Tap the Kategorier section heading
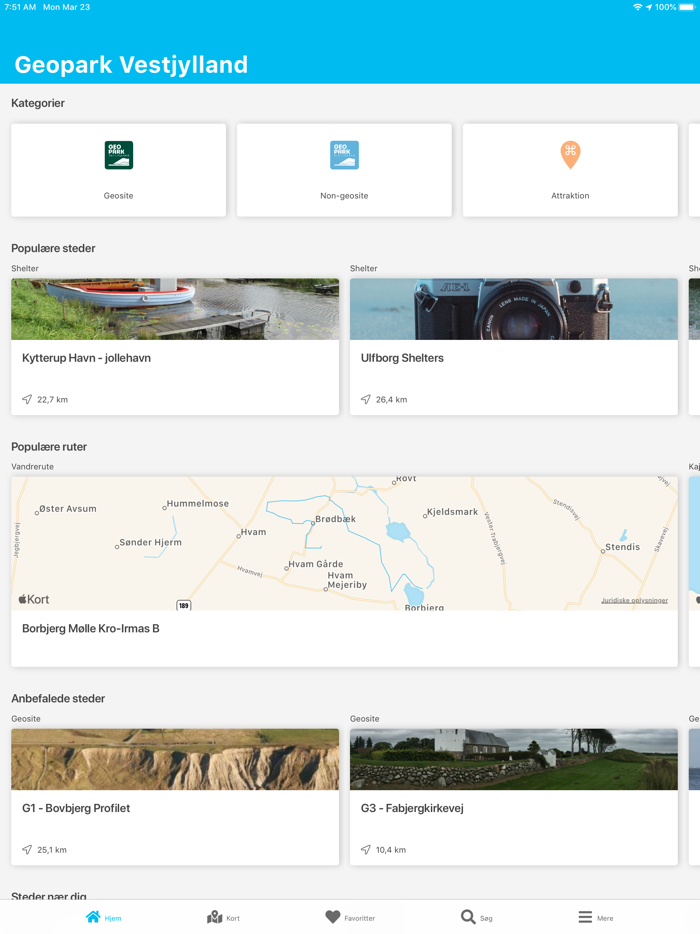700x934 pixels. pyautogui.click(x=38, y=103)
